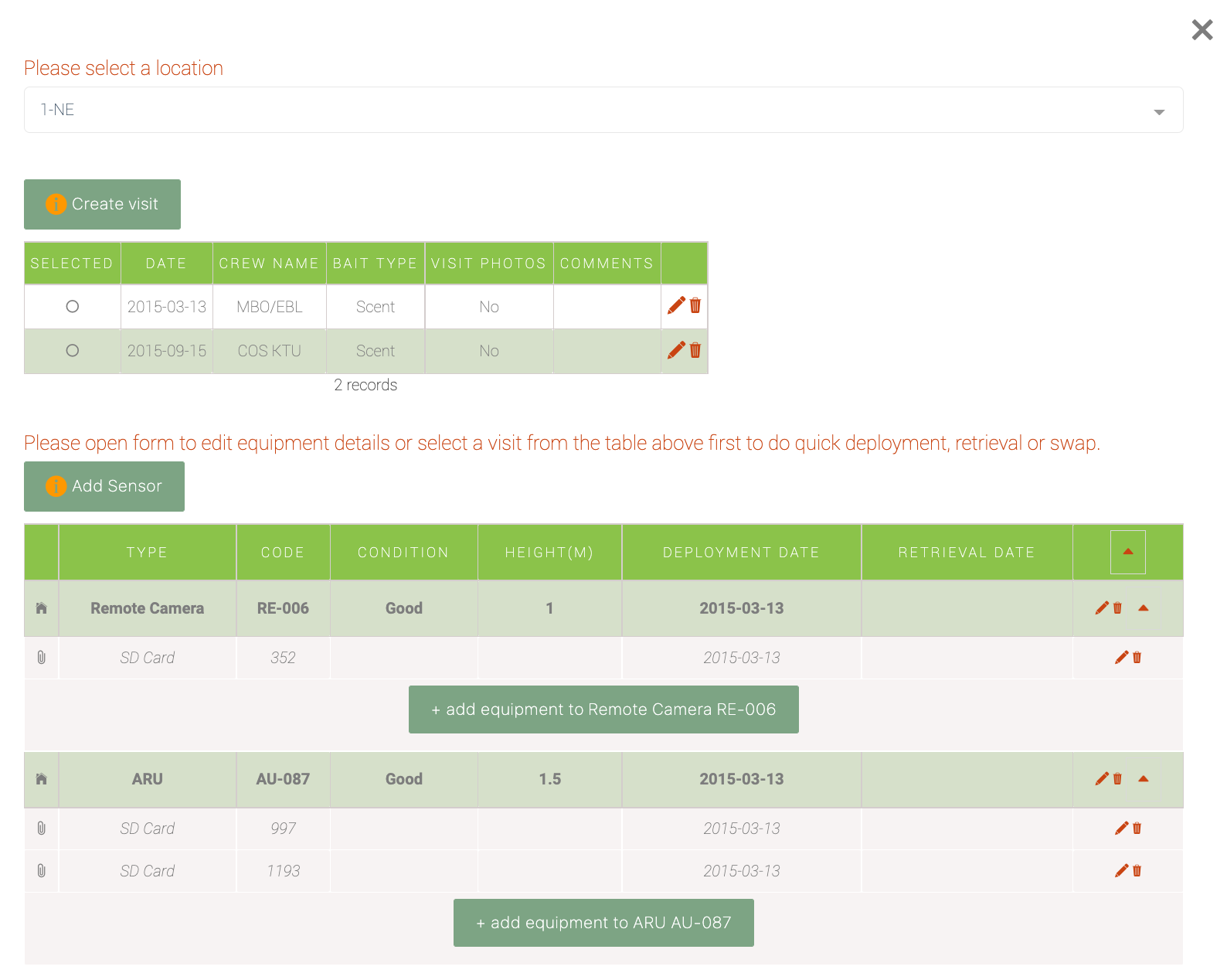
Task: Click the BAIT TYPE column header
Action: 376,264
